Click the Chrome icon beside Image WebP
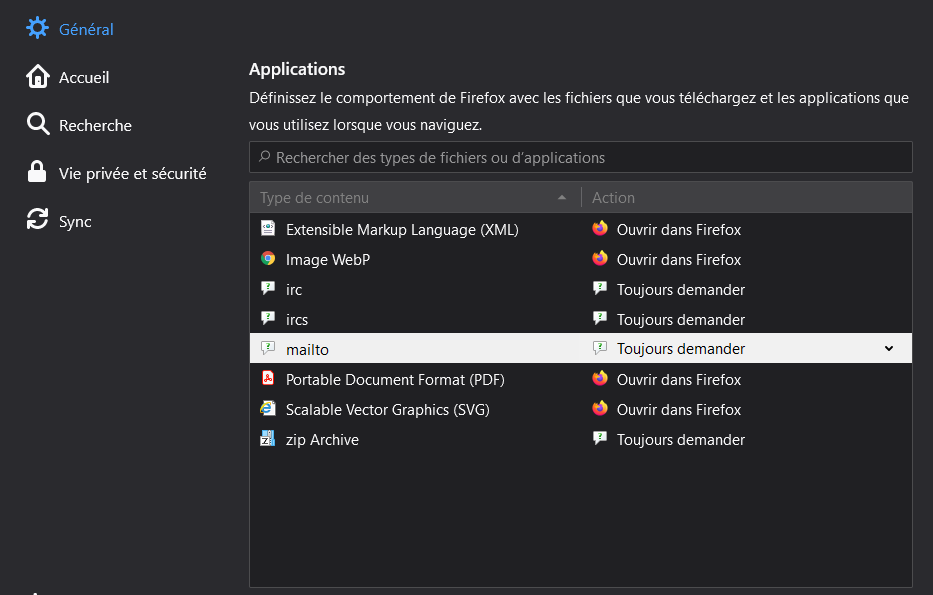This screenshot has height=595, width=933. (x=268, y=258)
